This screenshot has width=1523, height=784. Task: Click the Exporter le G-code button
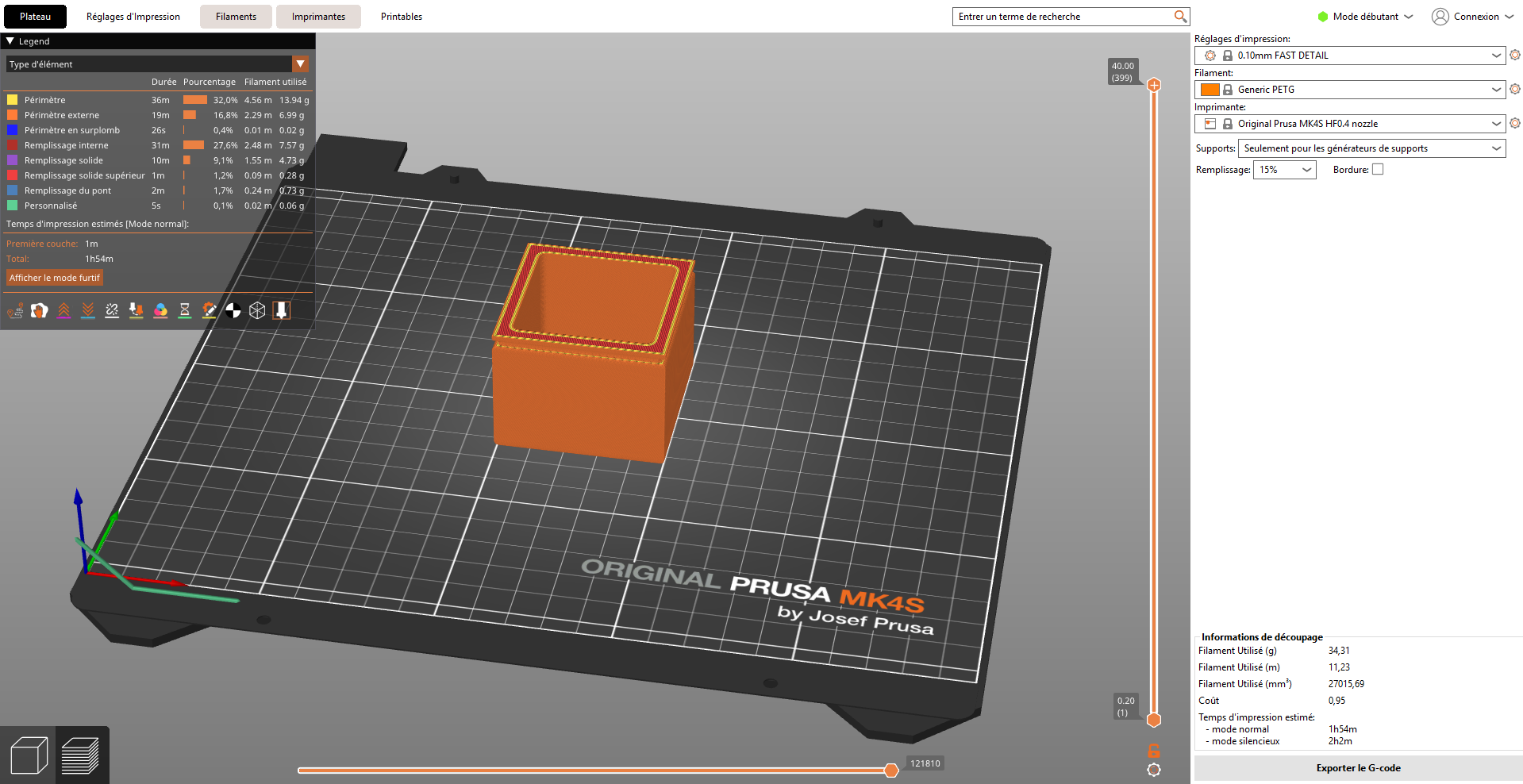(1358, 768)
